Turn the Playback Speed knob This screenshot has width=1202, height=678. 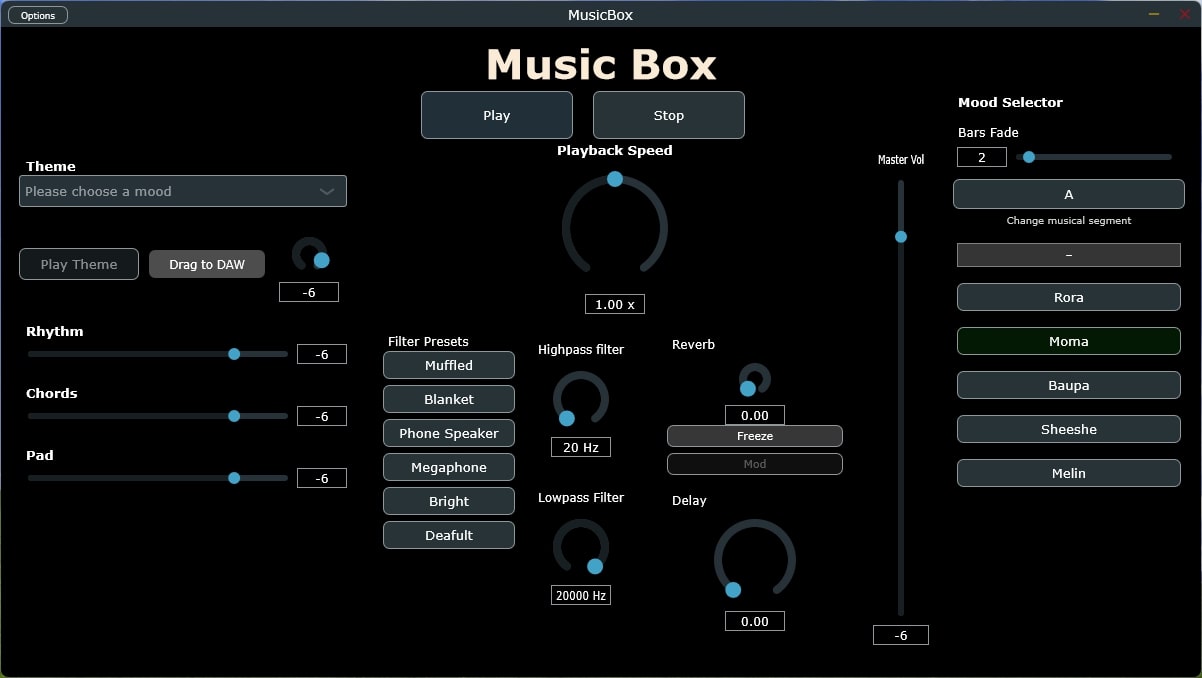[x=614, y=226]
